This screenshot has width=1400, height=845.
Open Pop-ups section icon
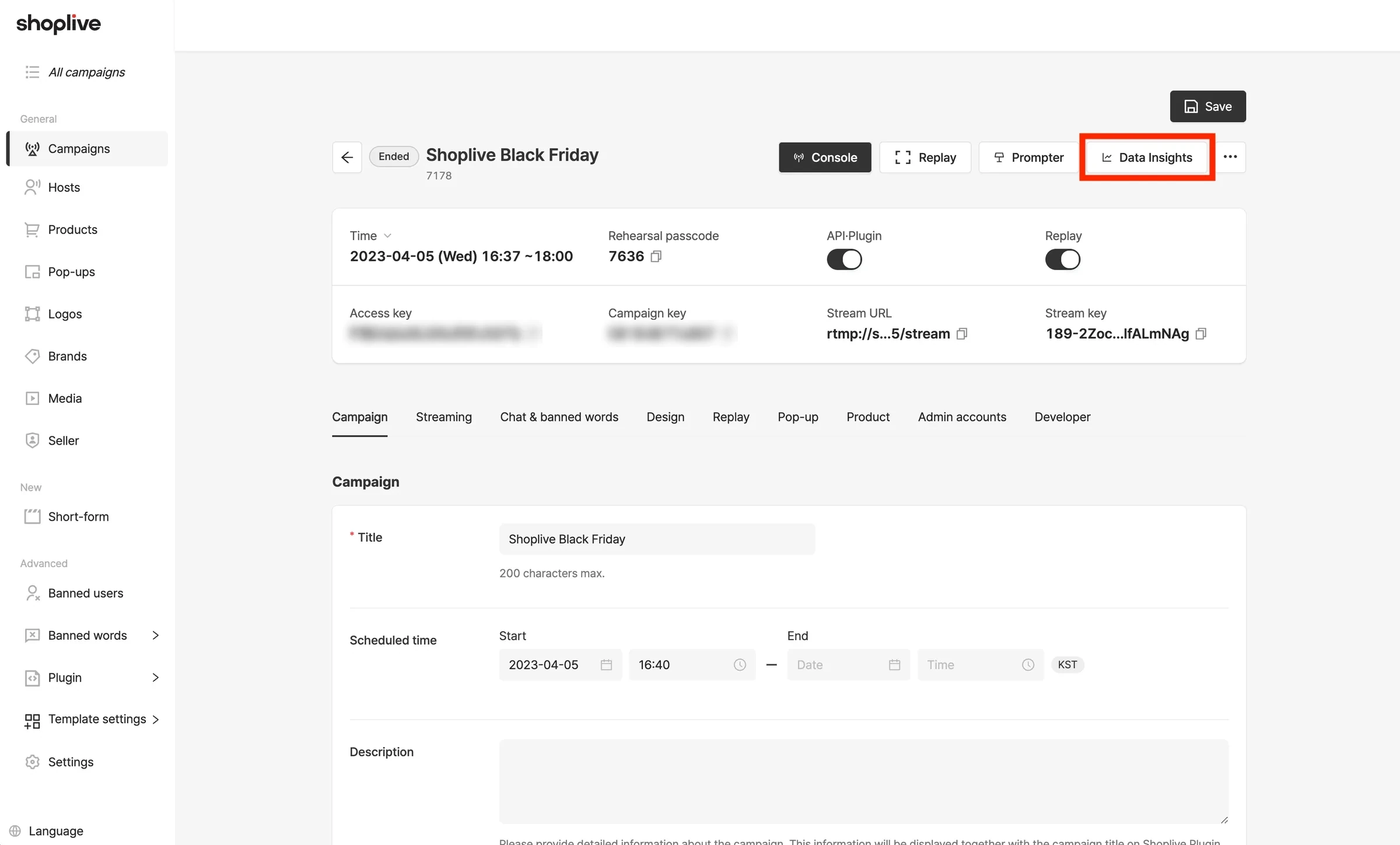click(32, 272)
